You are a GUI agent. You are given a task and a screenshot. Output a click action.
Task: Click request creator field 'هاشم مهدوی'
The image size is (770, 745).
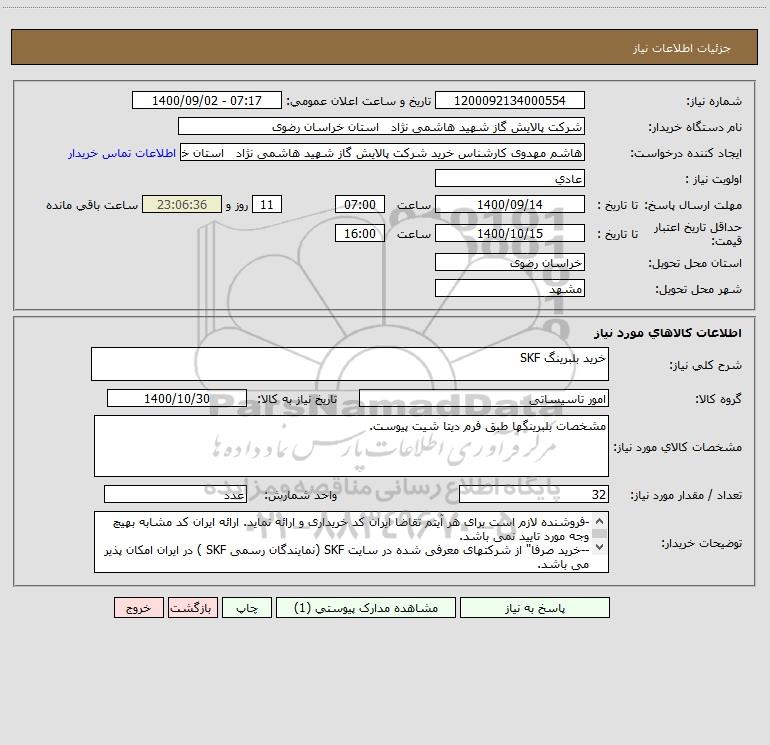click(383, 152)
